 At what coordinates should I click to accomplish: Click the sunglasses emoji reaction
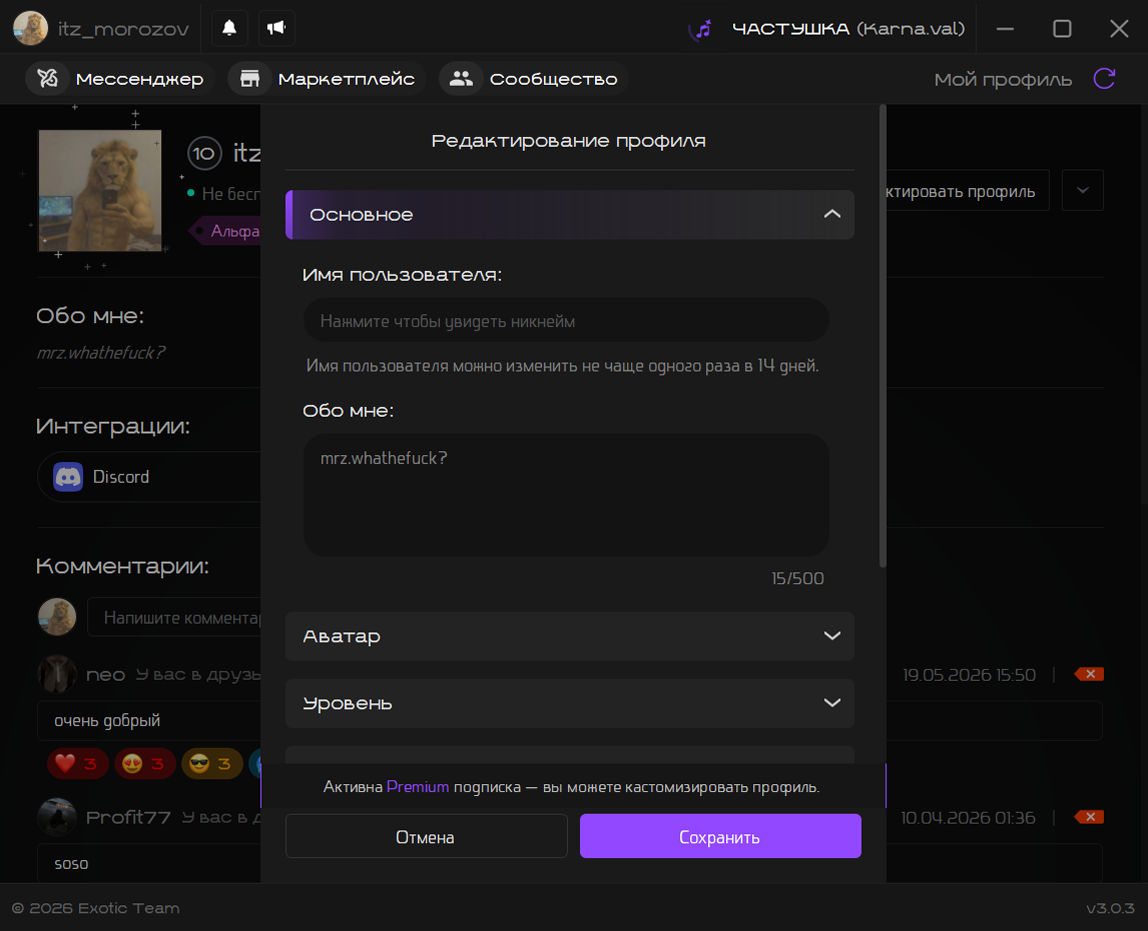point(212,764)
